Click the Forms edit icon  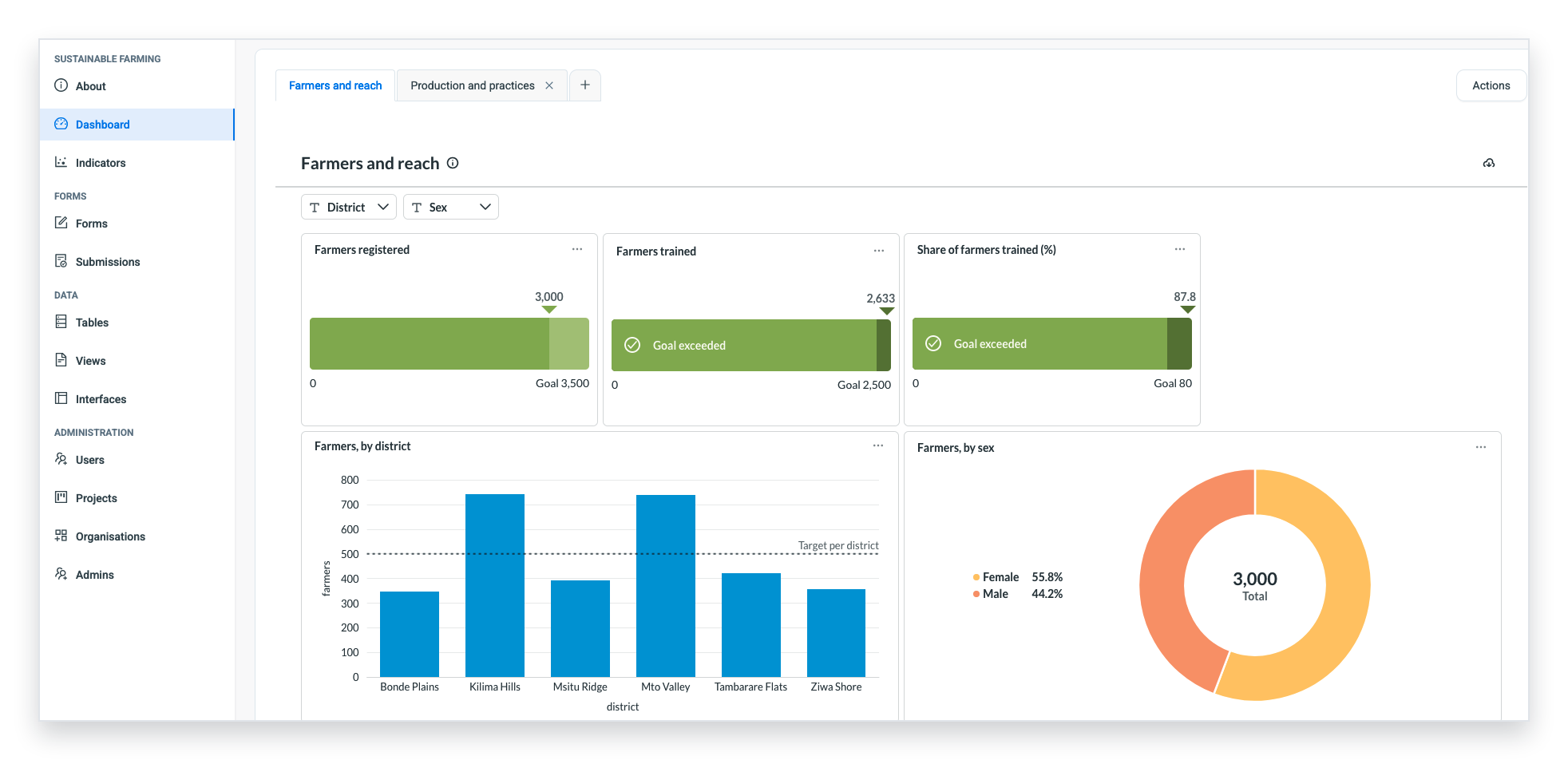61,223
